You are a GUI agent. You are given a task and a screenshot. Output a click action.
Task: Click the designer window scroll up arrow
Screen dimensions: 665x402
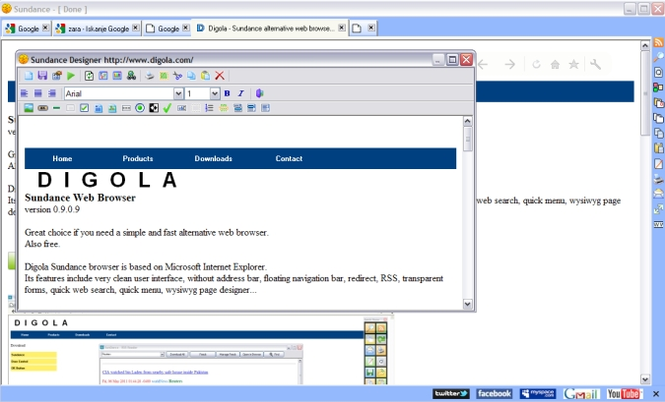click(467, 121)
